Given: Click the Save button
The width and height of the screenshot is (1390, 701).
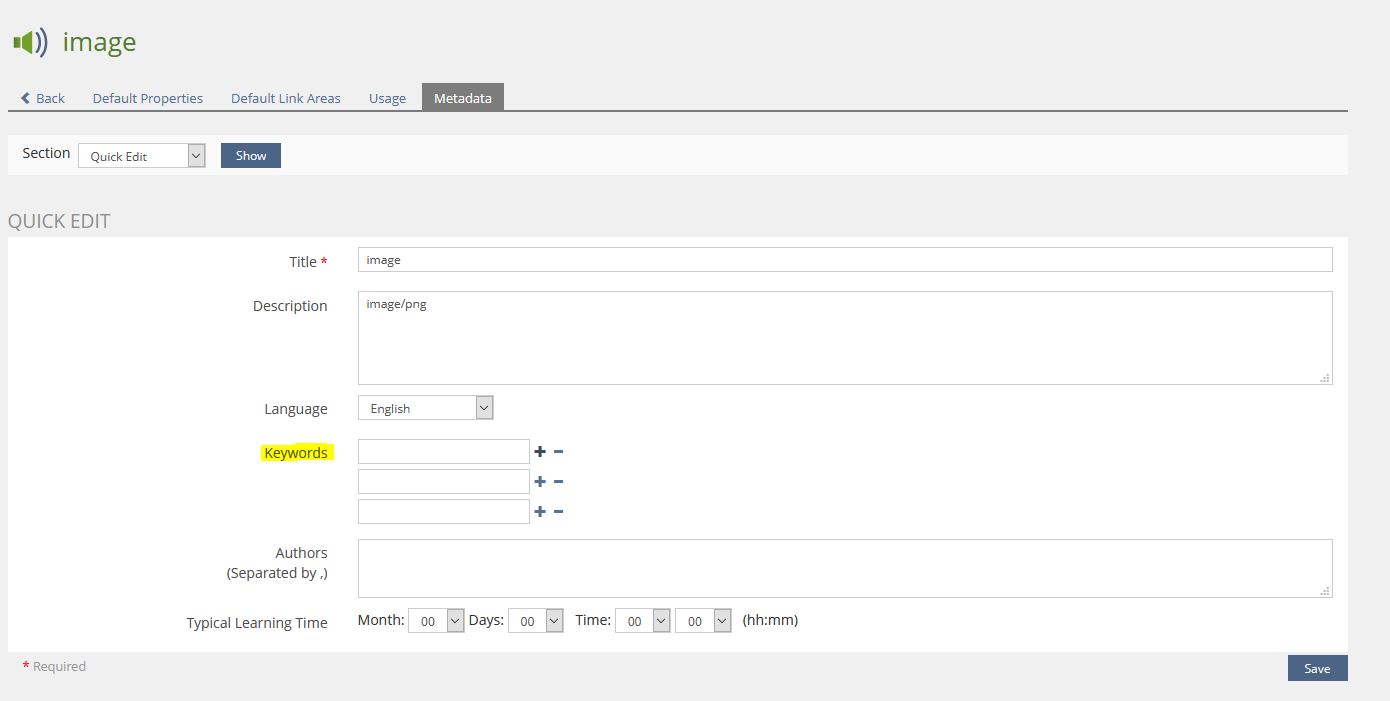Looking at the screenshot, I should [x=1317, y=668].
